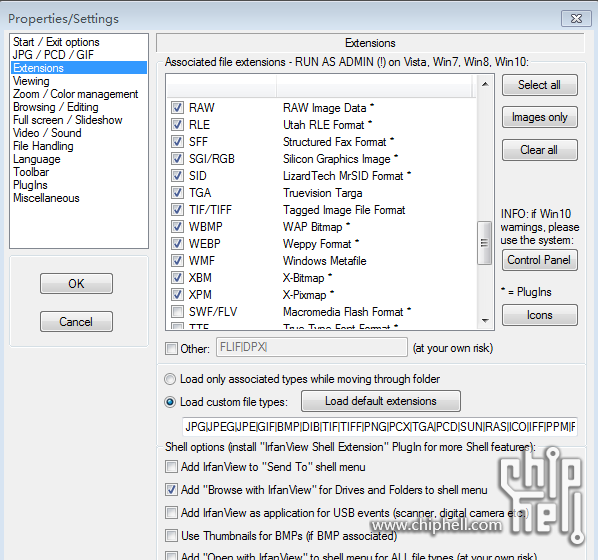Image resolution: width=598 pixels, height=560 pixels.
Task: Switch to Zoom / Color management settings
Action: click(x=76, y=94)
